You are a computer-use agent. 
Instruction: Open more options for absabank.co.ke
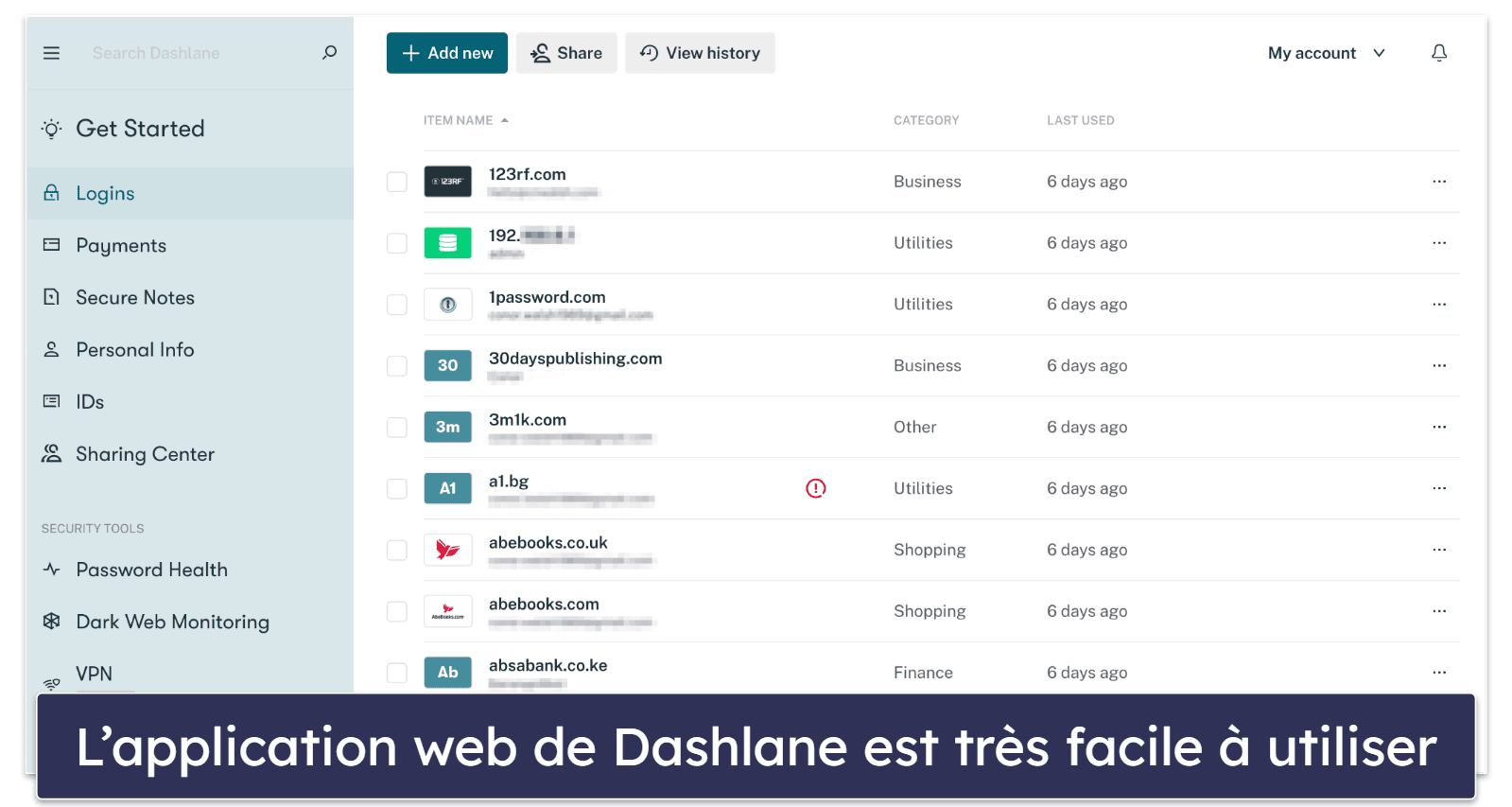coord(1438,673)
